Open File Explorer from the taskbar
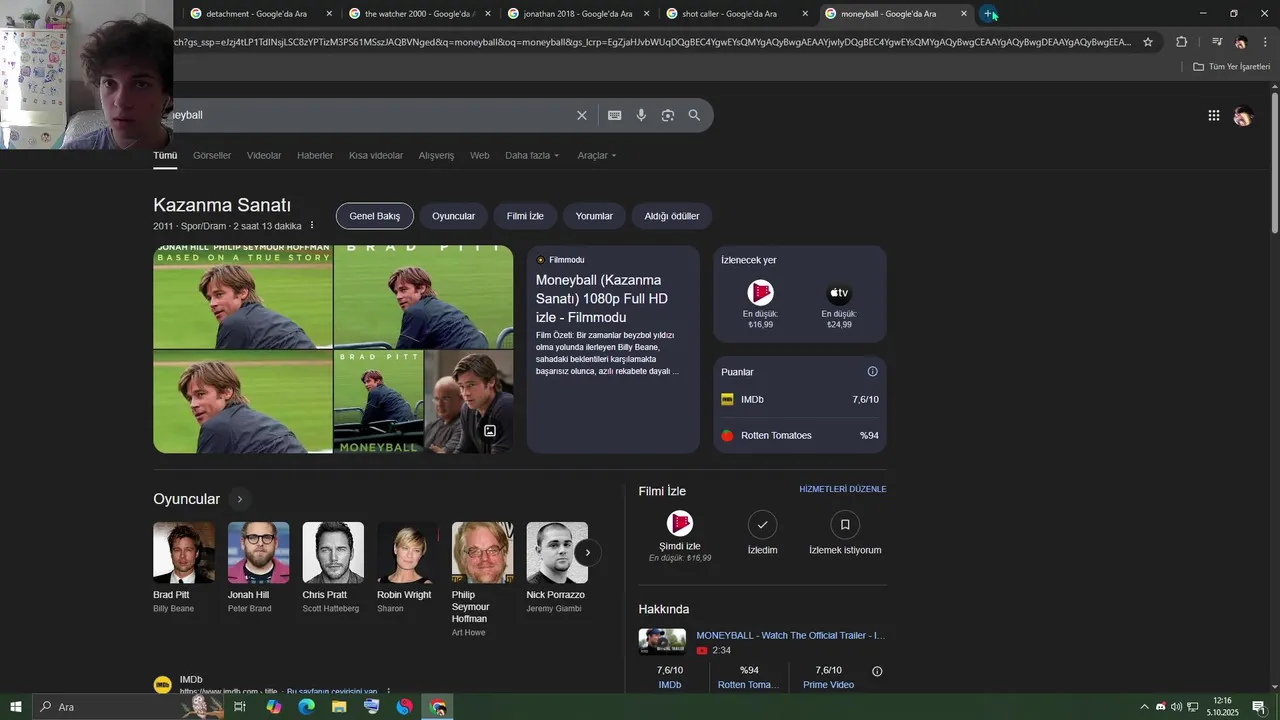The width and height of the screenshot is (1280, 720). click(x=339, y=707)
